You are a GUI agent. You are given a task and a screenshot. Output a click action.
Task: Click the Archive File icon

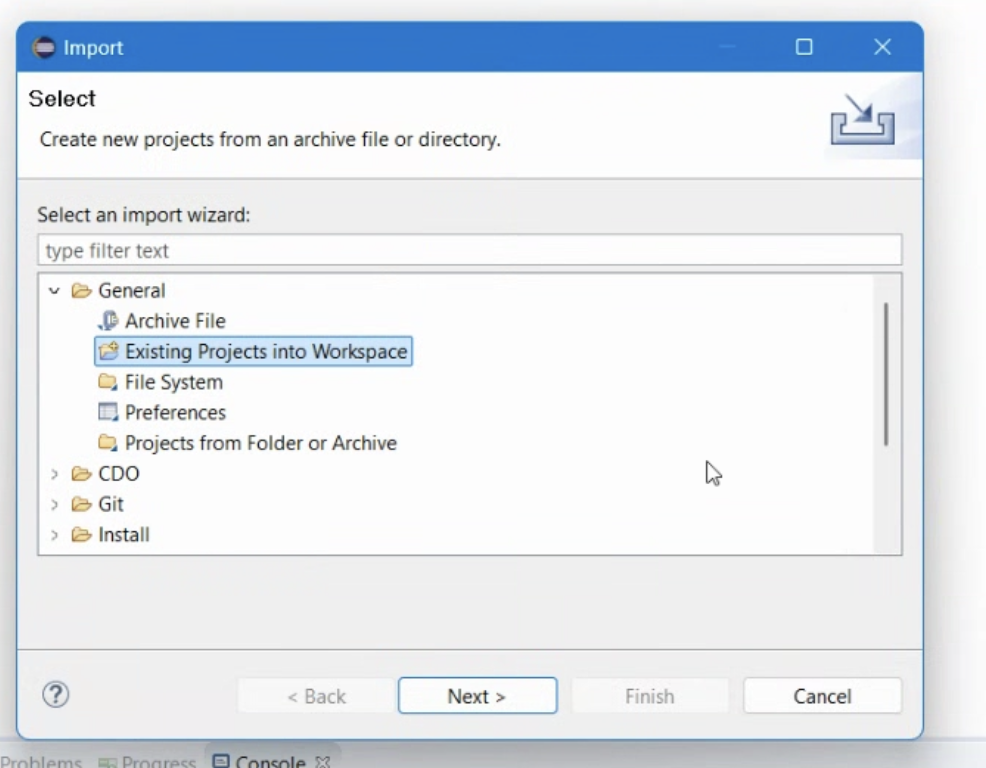coord(108,321)
